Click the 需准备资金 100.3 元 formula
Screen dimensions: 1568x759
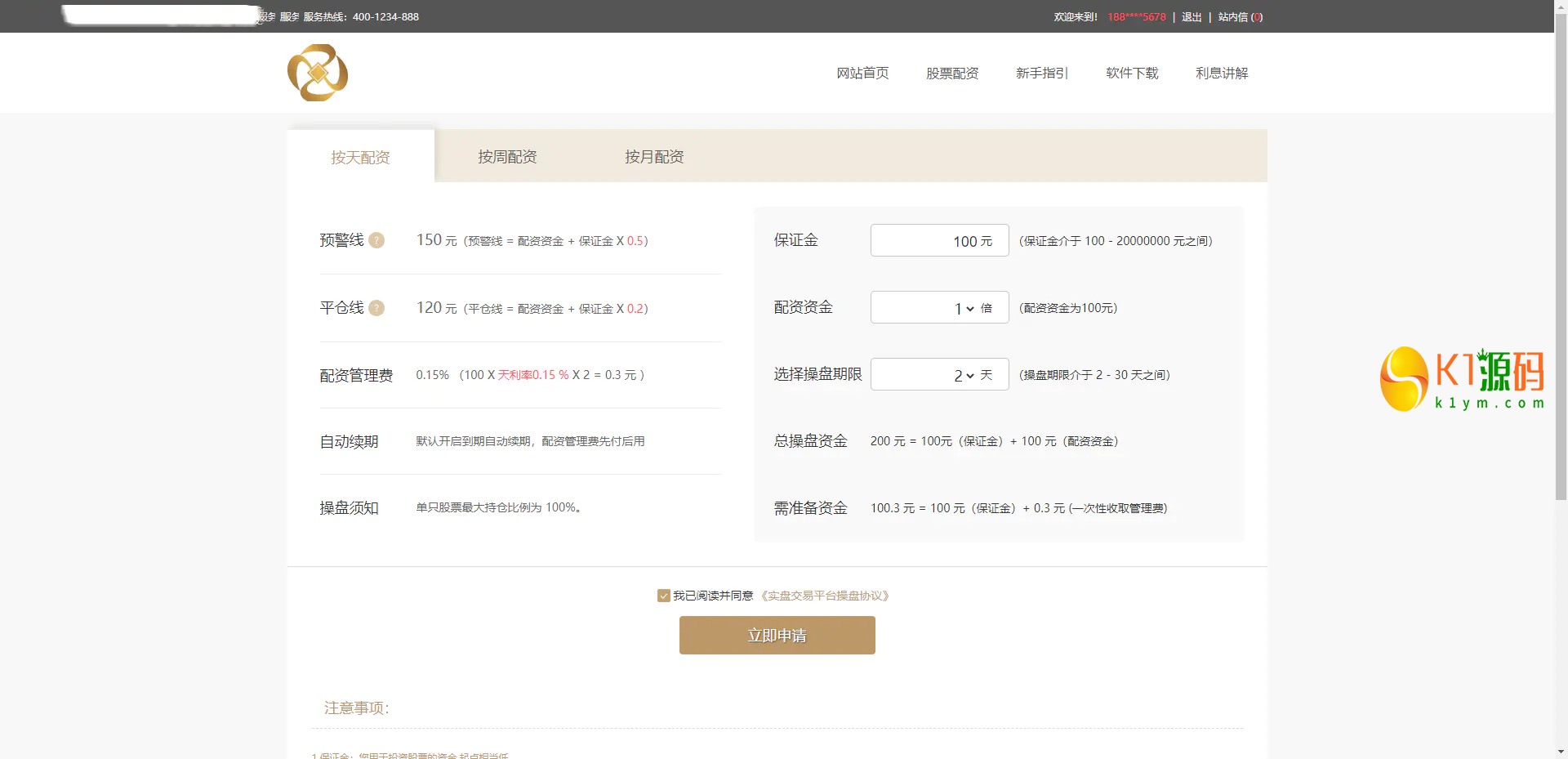point(1018,508)
